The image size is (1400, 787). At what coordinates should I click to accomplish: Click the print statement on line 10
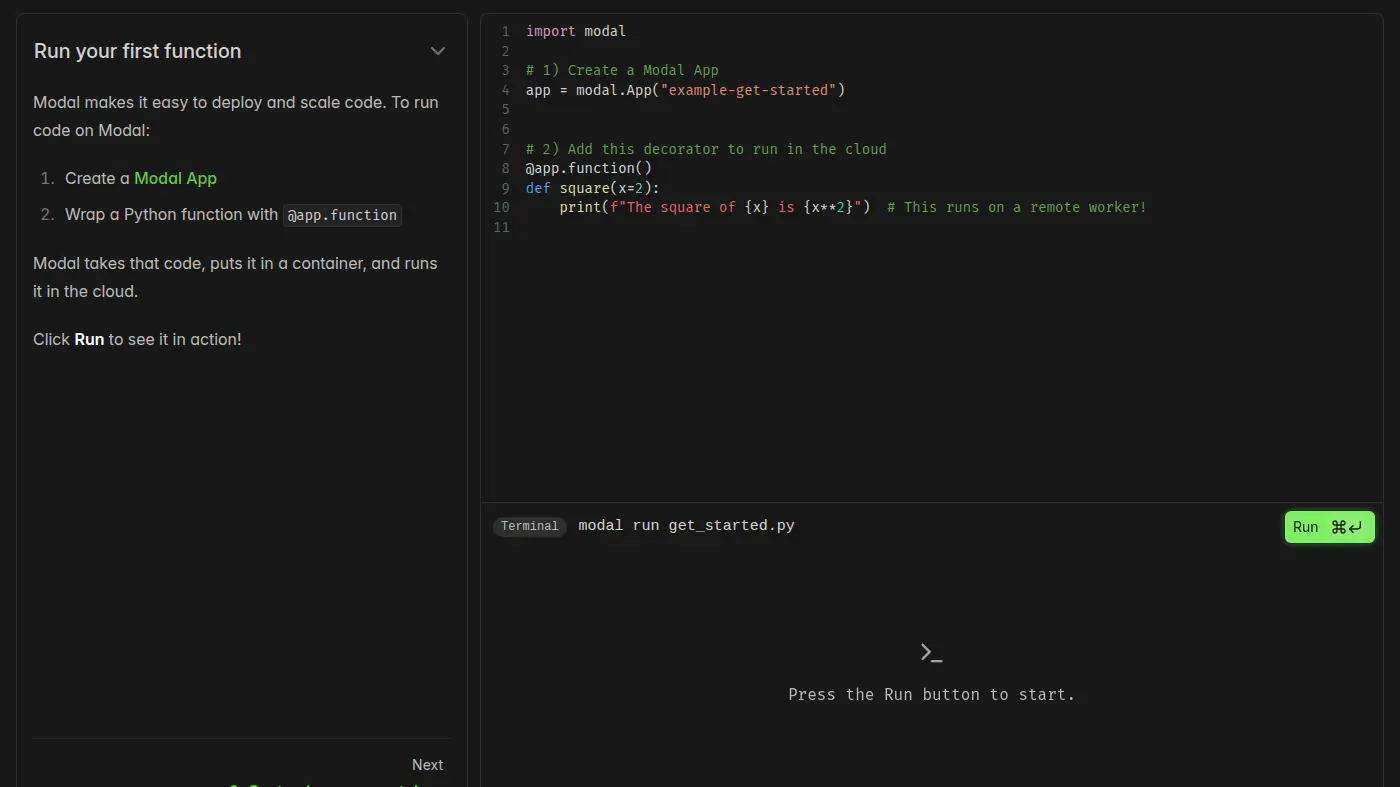715,207
